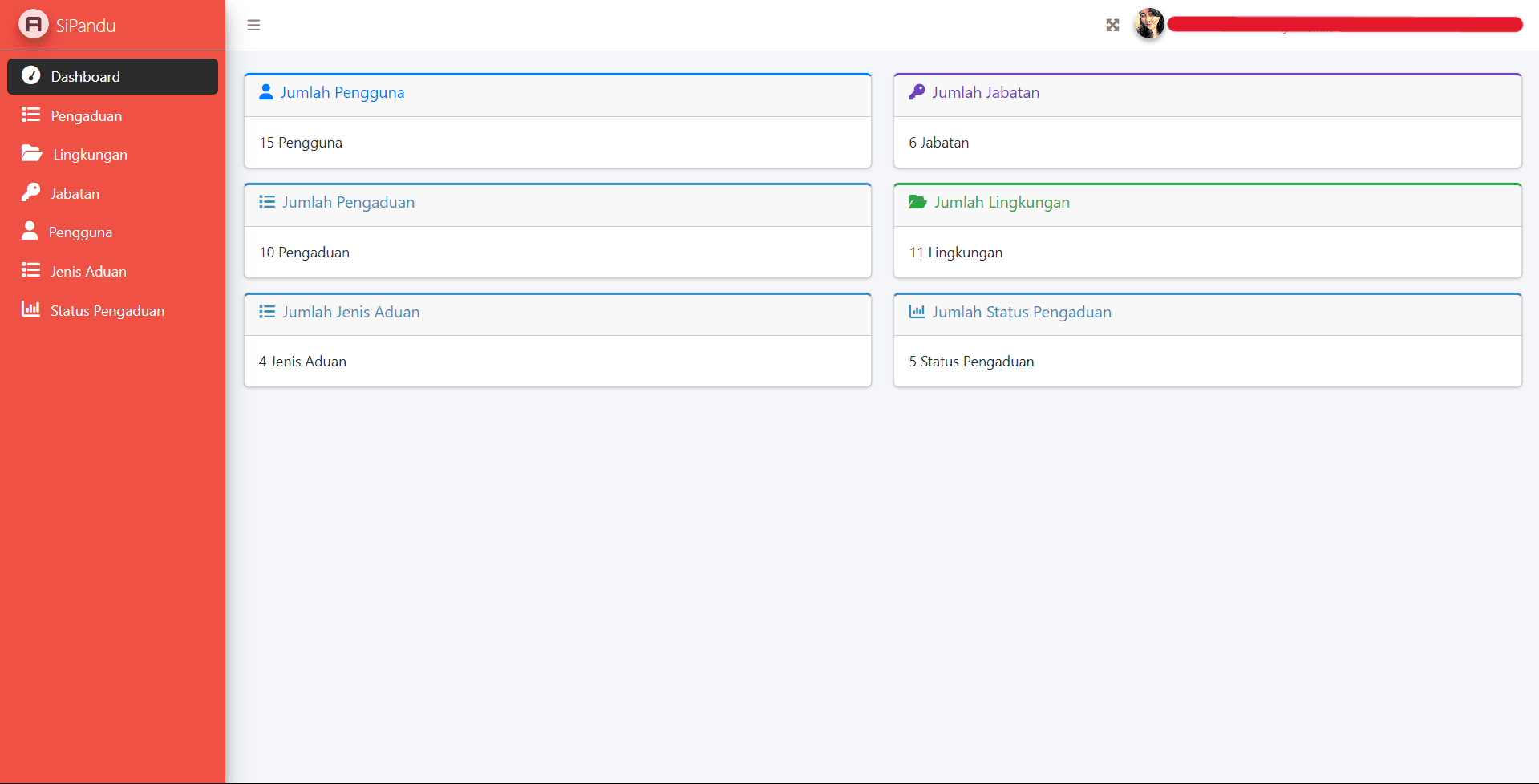The height and width of the screenshot is (784, 1539).
Task: Click the SiPandu logo icon
Action: pos(34,25)
